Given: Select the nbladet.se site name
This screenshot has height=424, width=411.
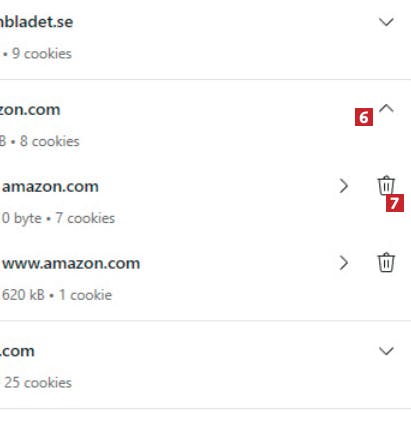Looking at the screenshot, I should (x=36, y=22).
